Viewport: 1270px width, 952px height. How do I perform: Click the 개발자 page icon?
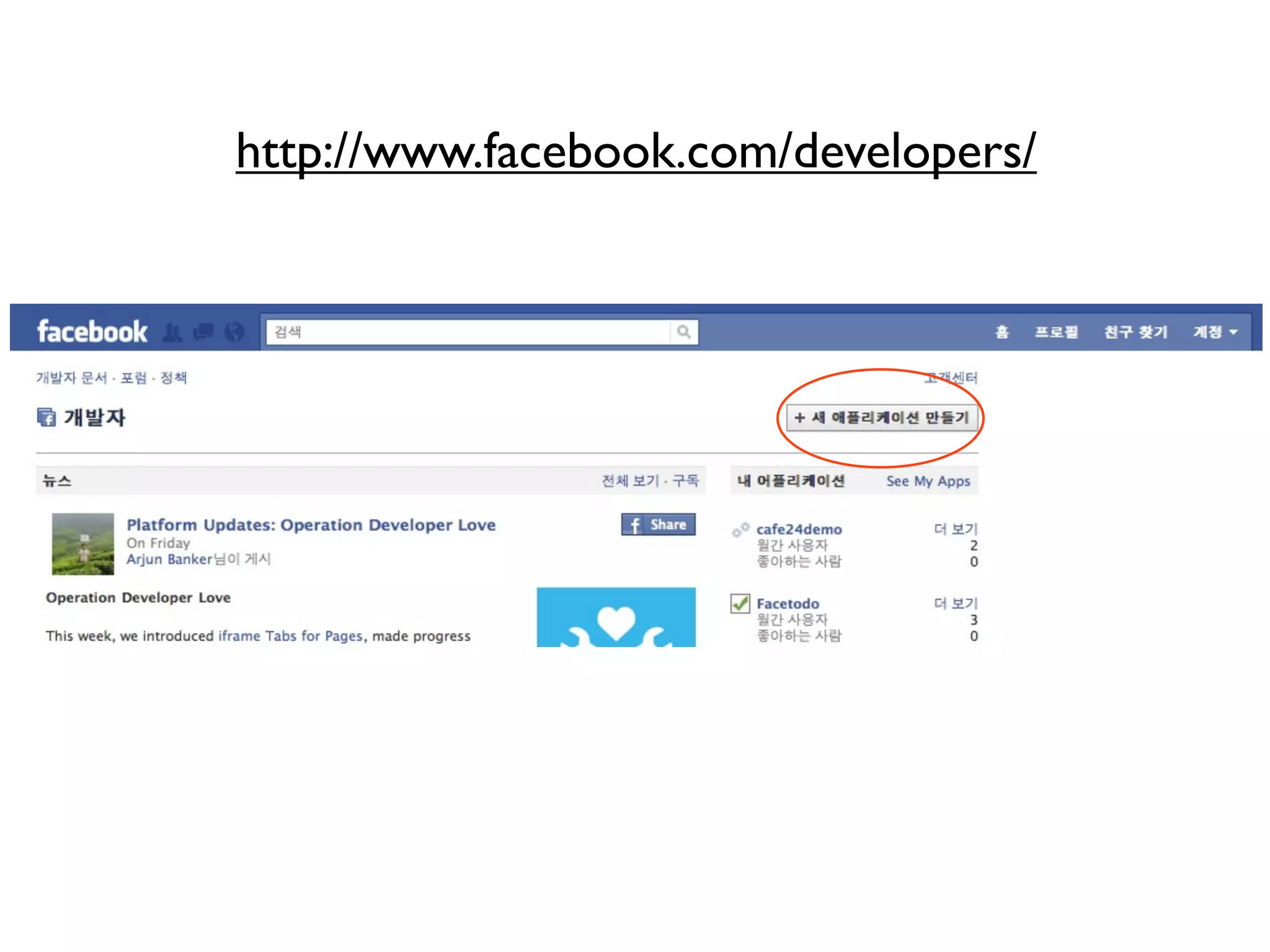point(47,417)
